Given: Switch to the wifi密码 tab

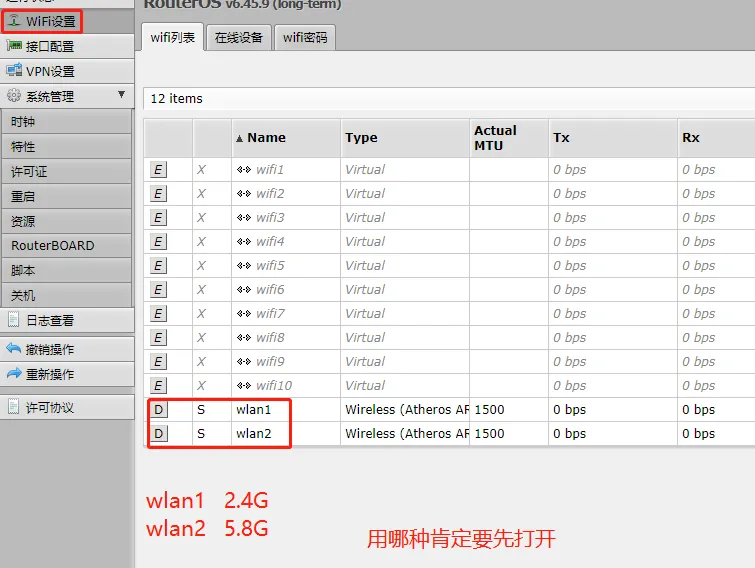Looking at the screenshot, I should 305,38.
